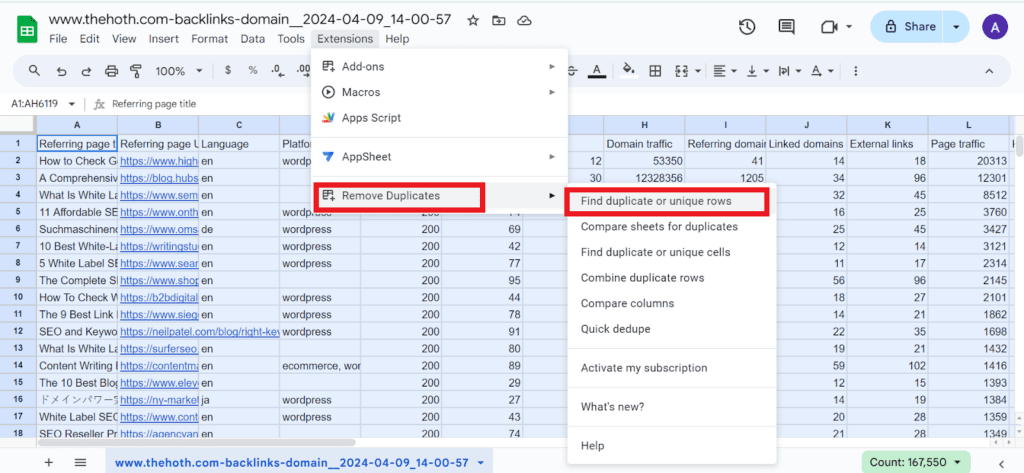The width and height of the screenshot is (1024, 473).
Task: Open the b2bdigital link in row 10
Action: pyautogui.click(x=159, y=297)
